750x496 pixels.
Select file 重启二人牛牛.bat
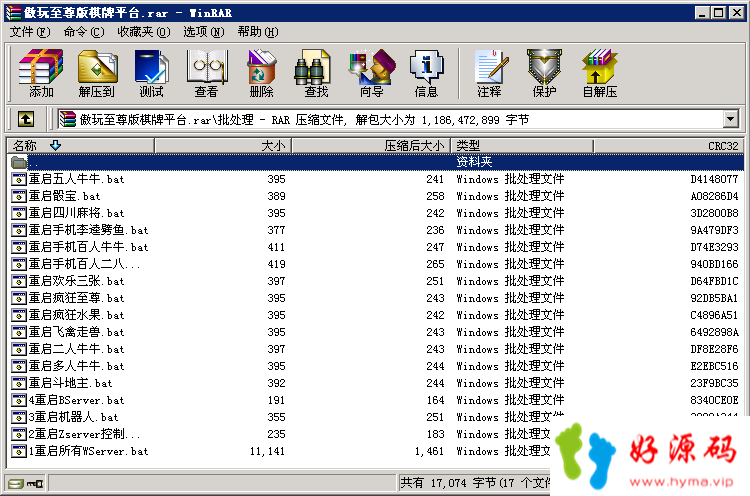point(77,349)
